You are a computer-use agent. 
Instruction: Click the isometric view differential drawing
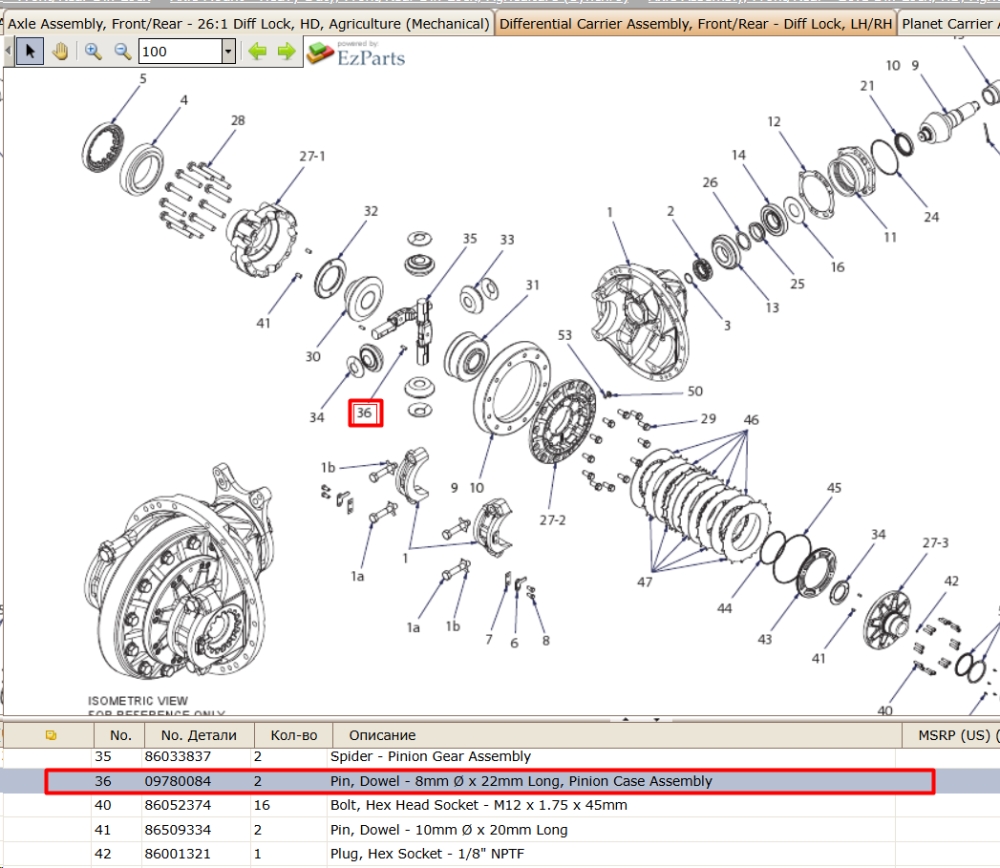[177, 573]
